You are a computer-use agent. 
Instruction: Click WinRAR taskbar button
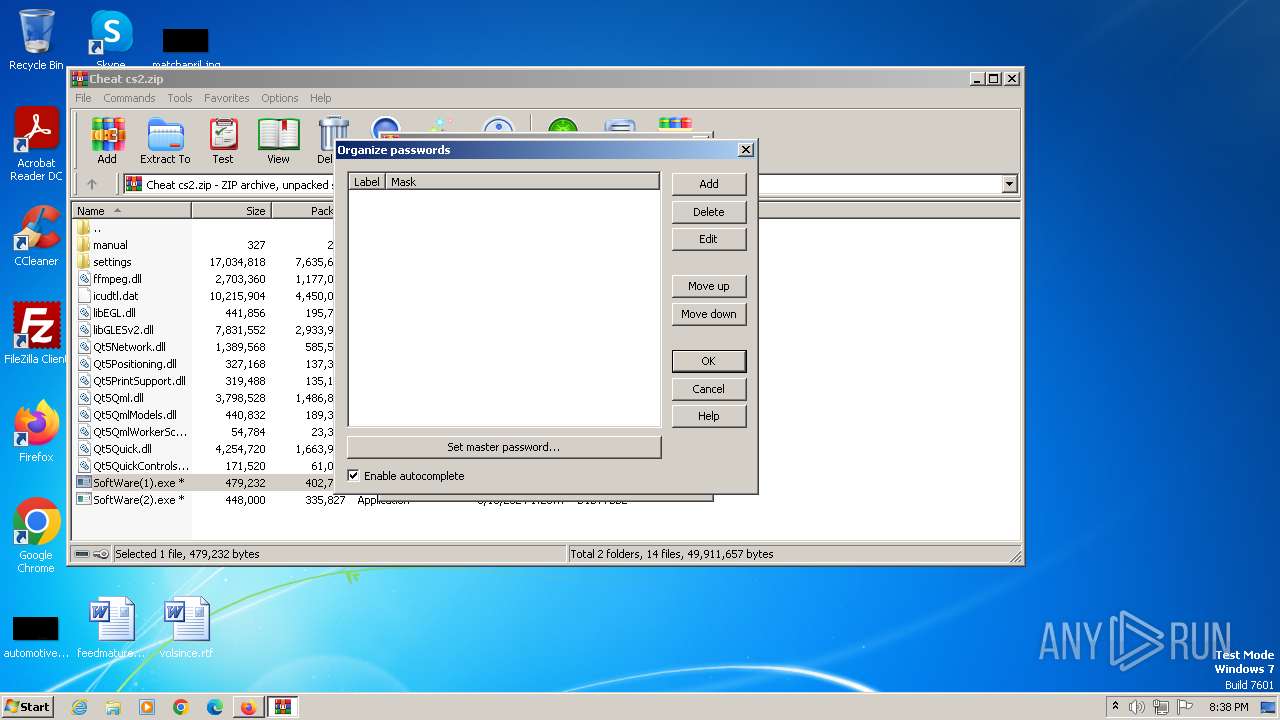tap(282, 707)
